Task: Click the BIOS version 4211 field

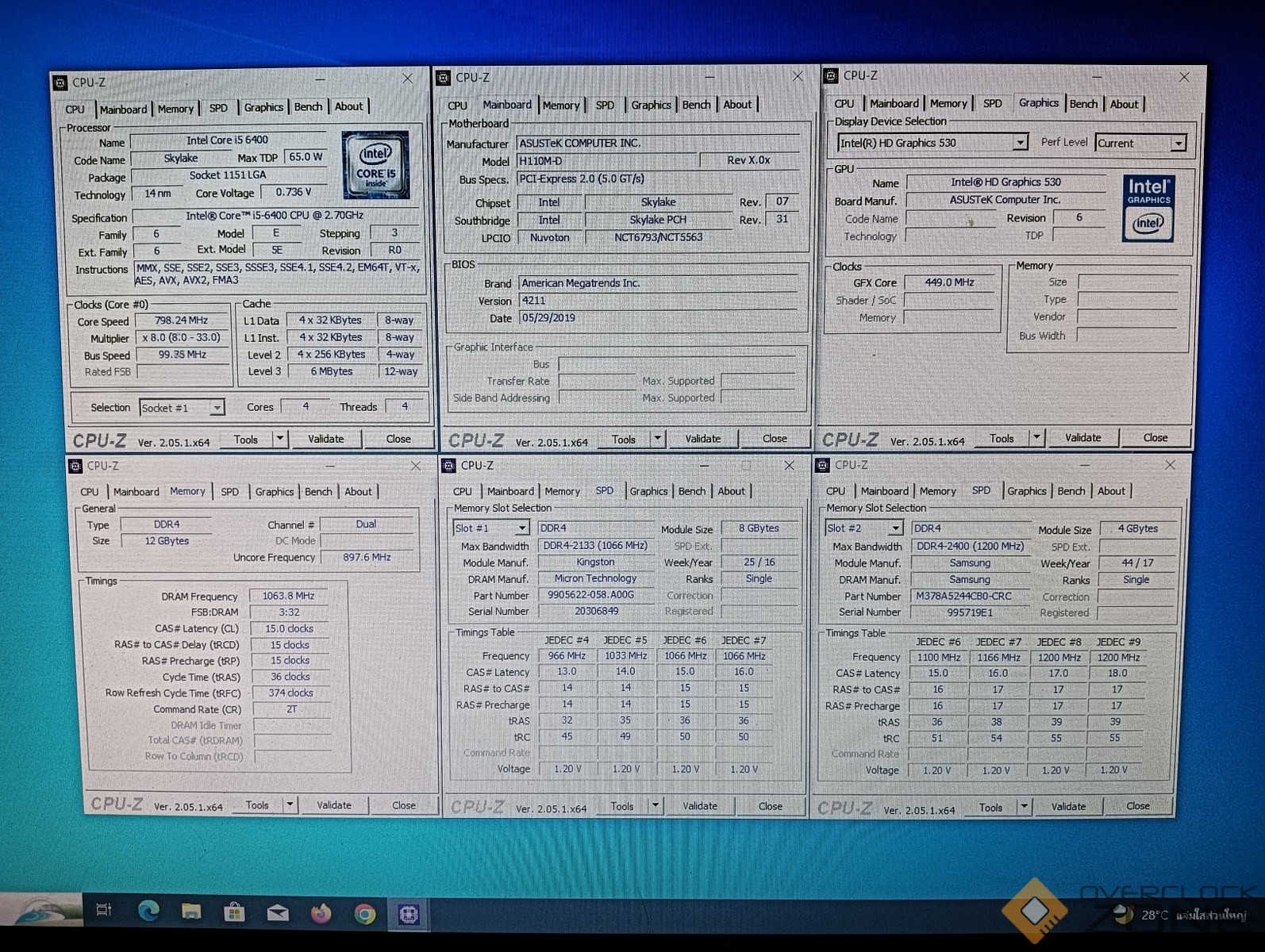Action: [x=659, y=301]
